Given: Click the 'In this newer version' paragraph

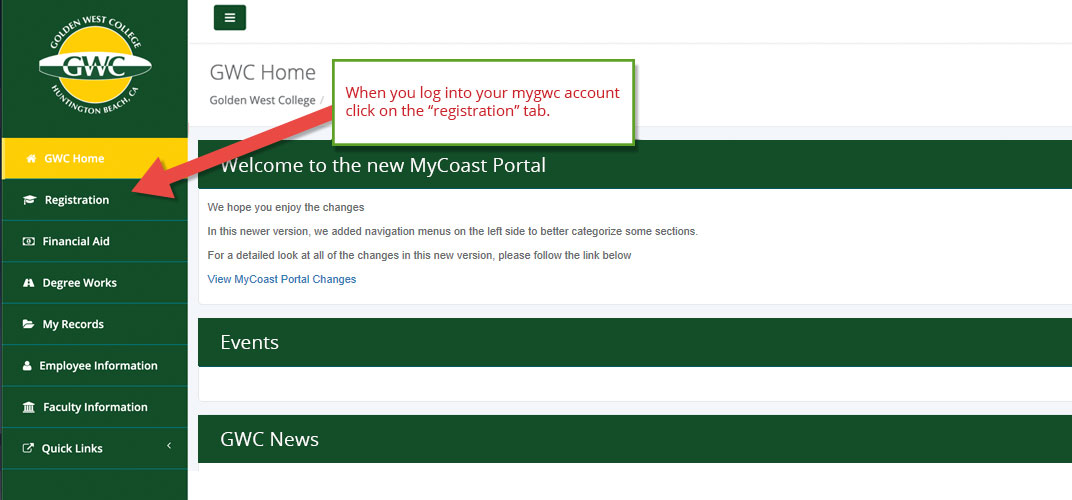Looking at the screenshot, I should coord(453,231).
